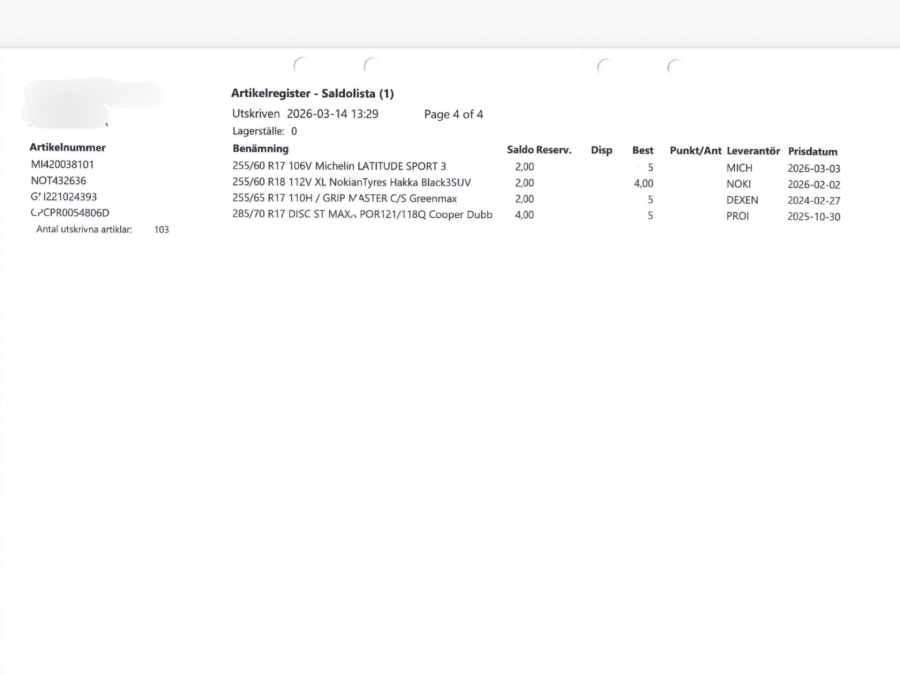The image size is (900, 675).
Task: Click the Artikelnummer column header
Action: coord(68,148)
